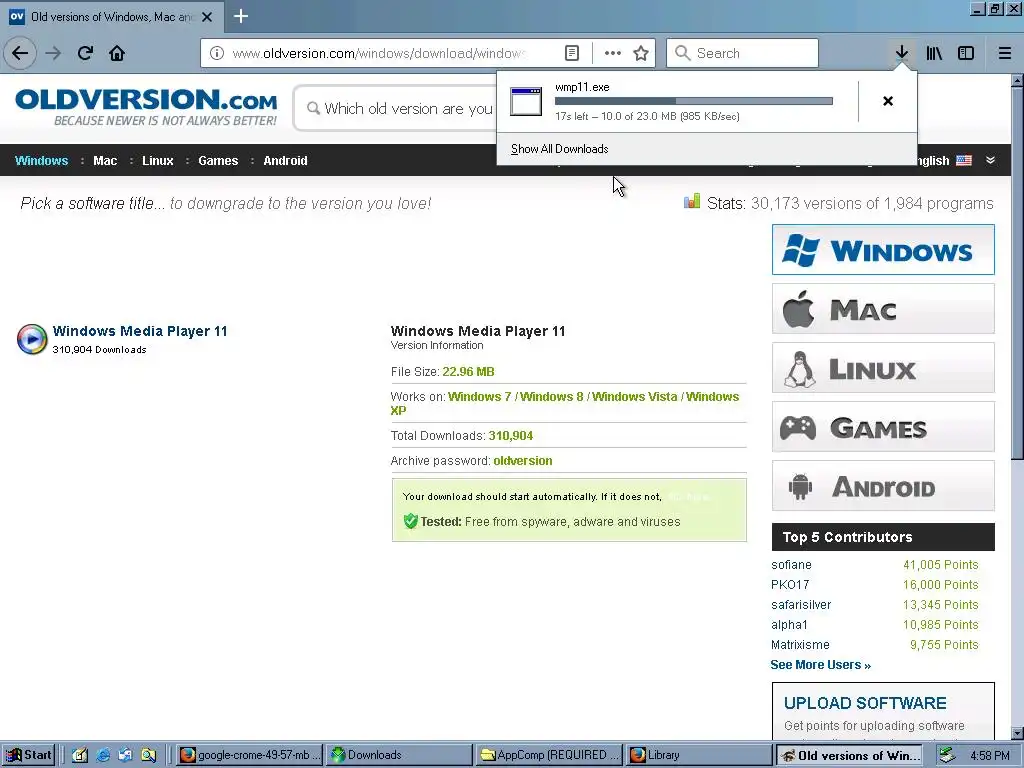Open the Windows Media Player 11 link

tap(140, 331)
